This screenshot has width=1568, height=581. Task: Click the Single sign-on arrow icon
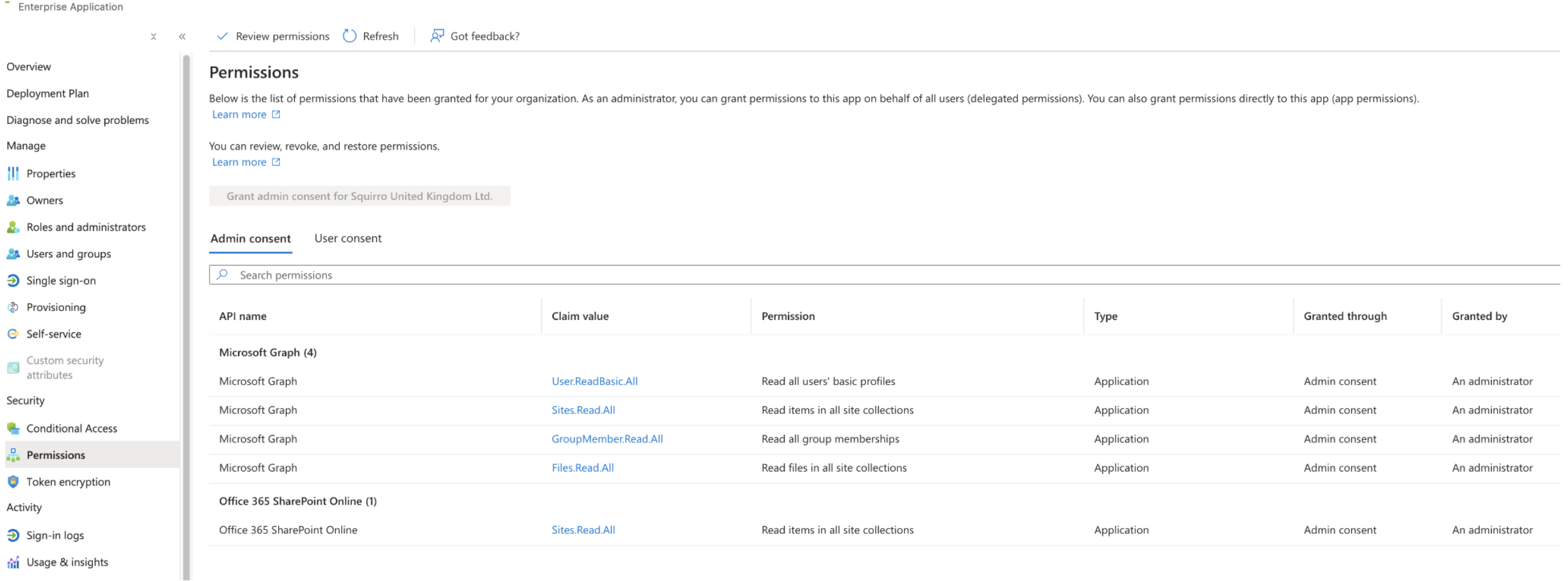click(x=13, y=280)
